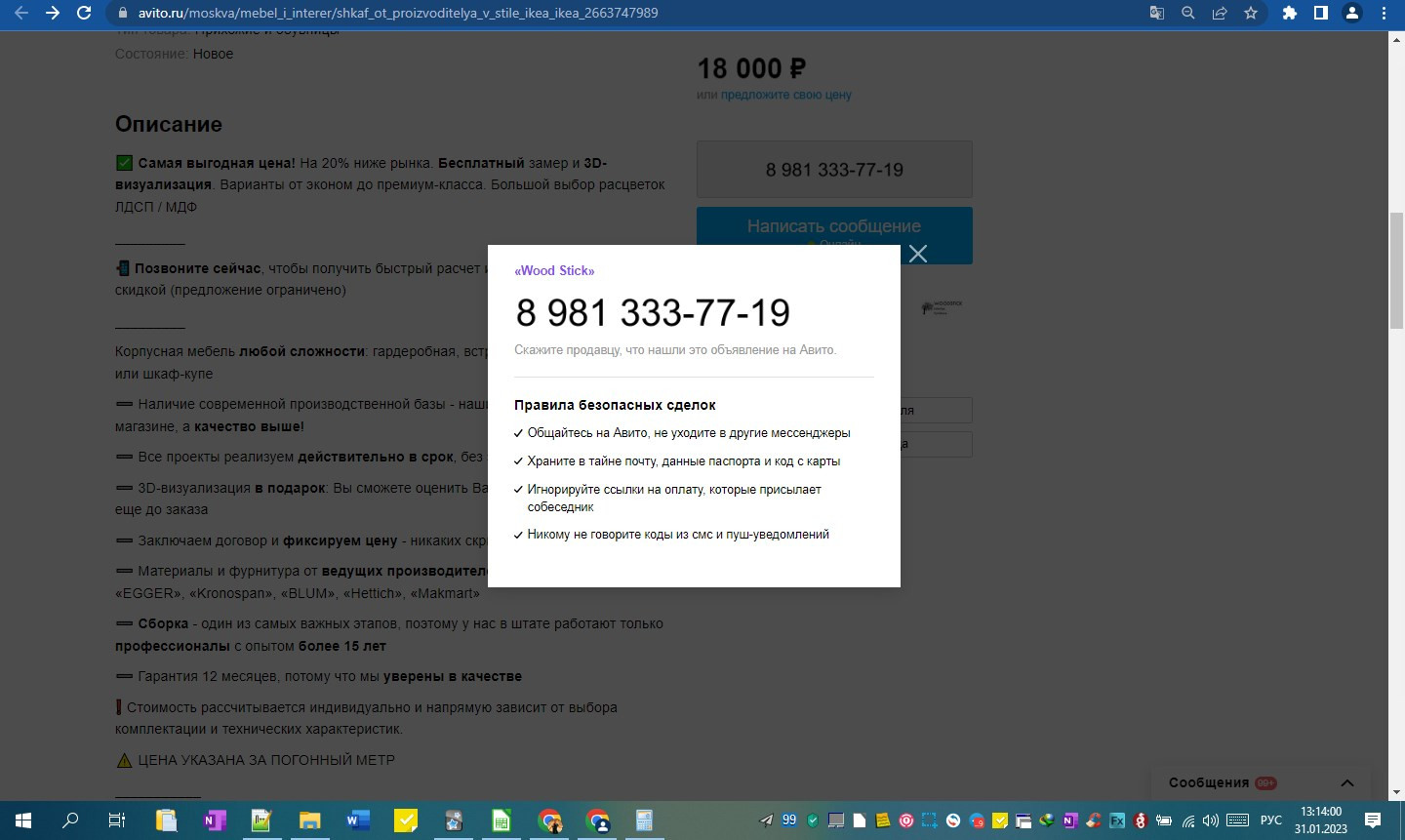The image size is (1405, 840).
Task: Open Calculator from taskbar
Action: coord(645,820)
